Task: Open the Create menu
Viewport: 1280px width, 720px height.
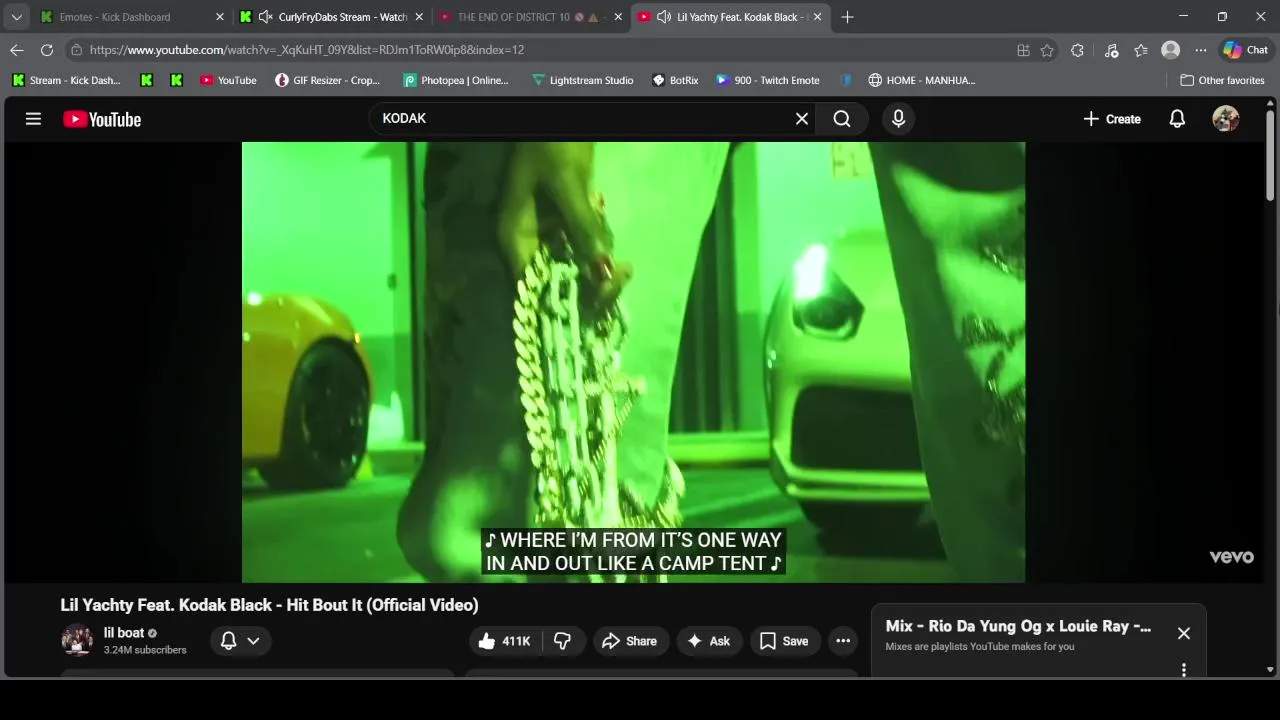Action: pyautogui.click(x=1111, y=119)
